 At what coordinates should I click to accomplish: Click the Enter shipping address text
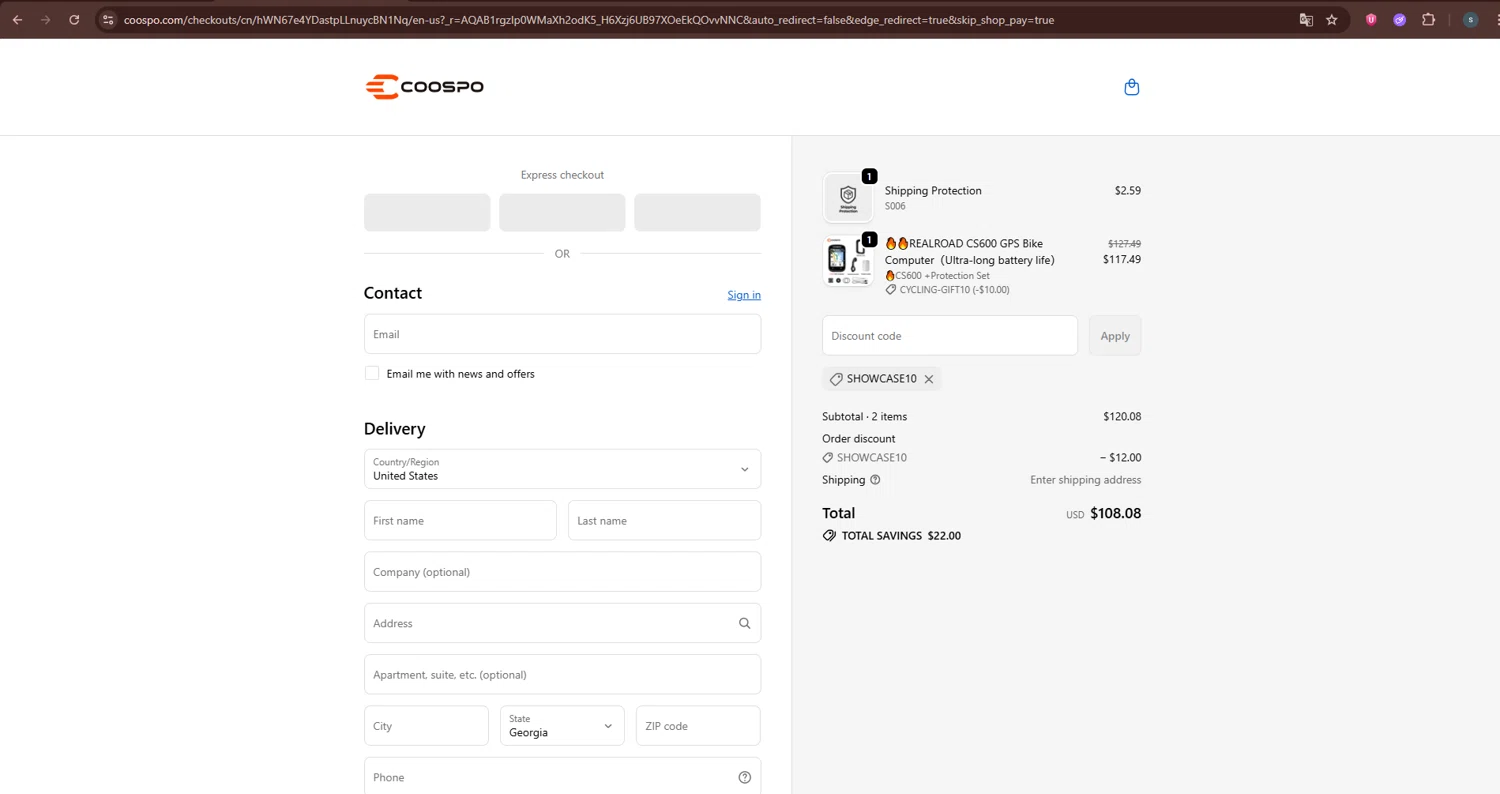(1085, 480)
